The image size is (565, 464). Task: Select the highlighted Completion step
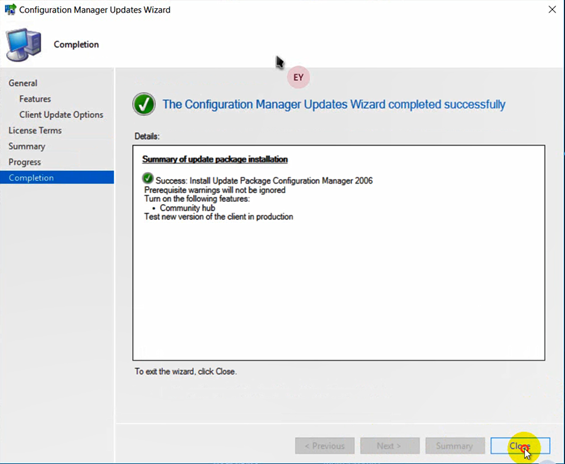click(x=57, y=178)
